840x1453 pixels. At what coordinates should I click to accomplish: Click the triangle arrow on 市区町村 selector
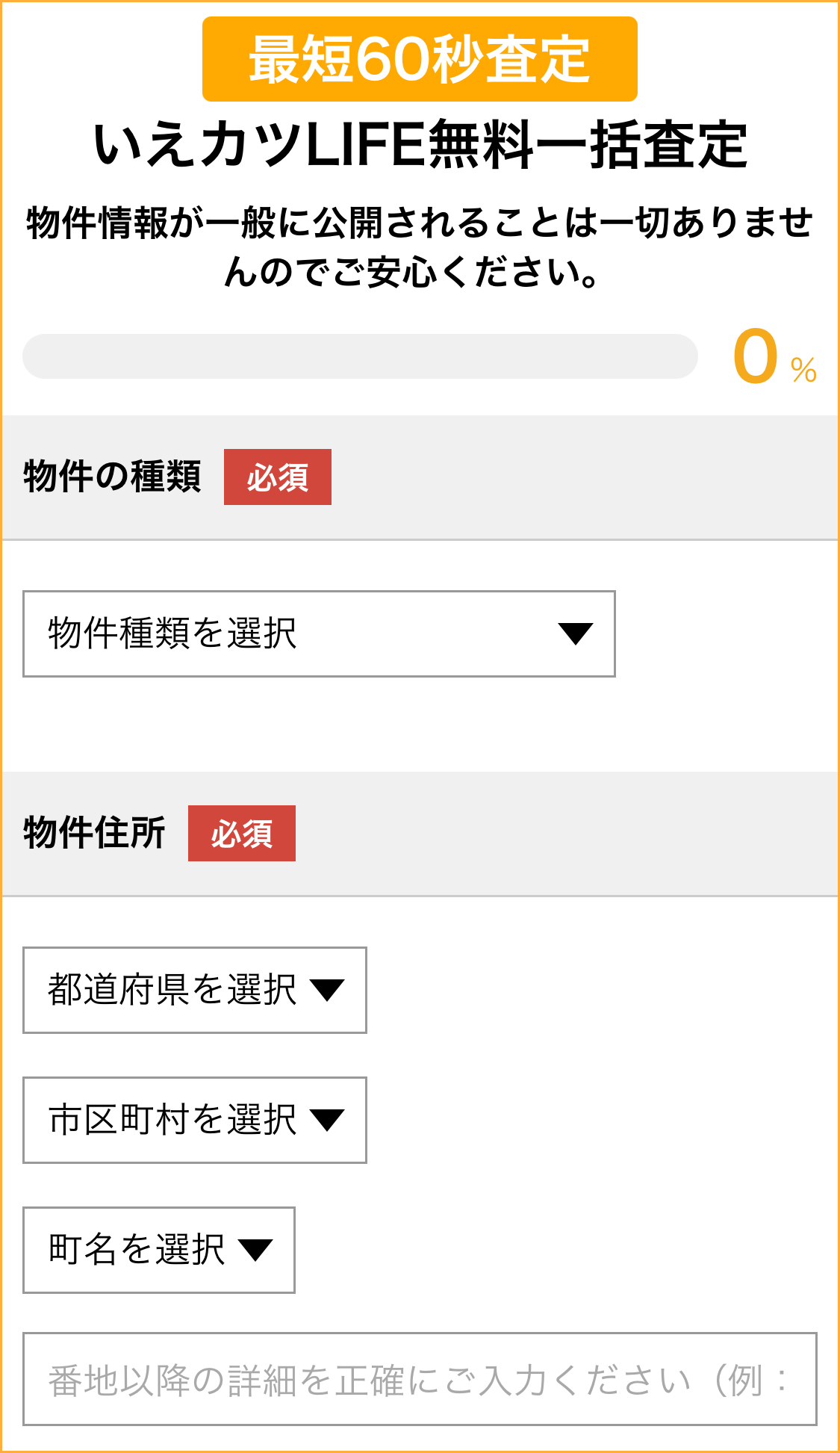pos(327,1120)
